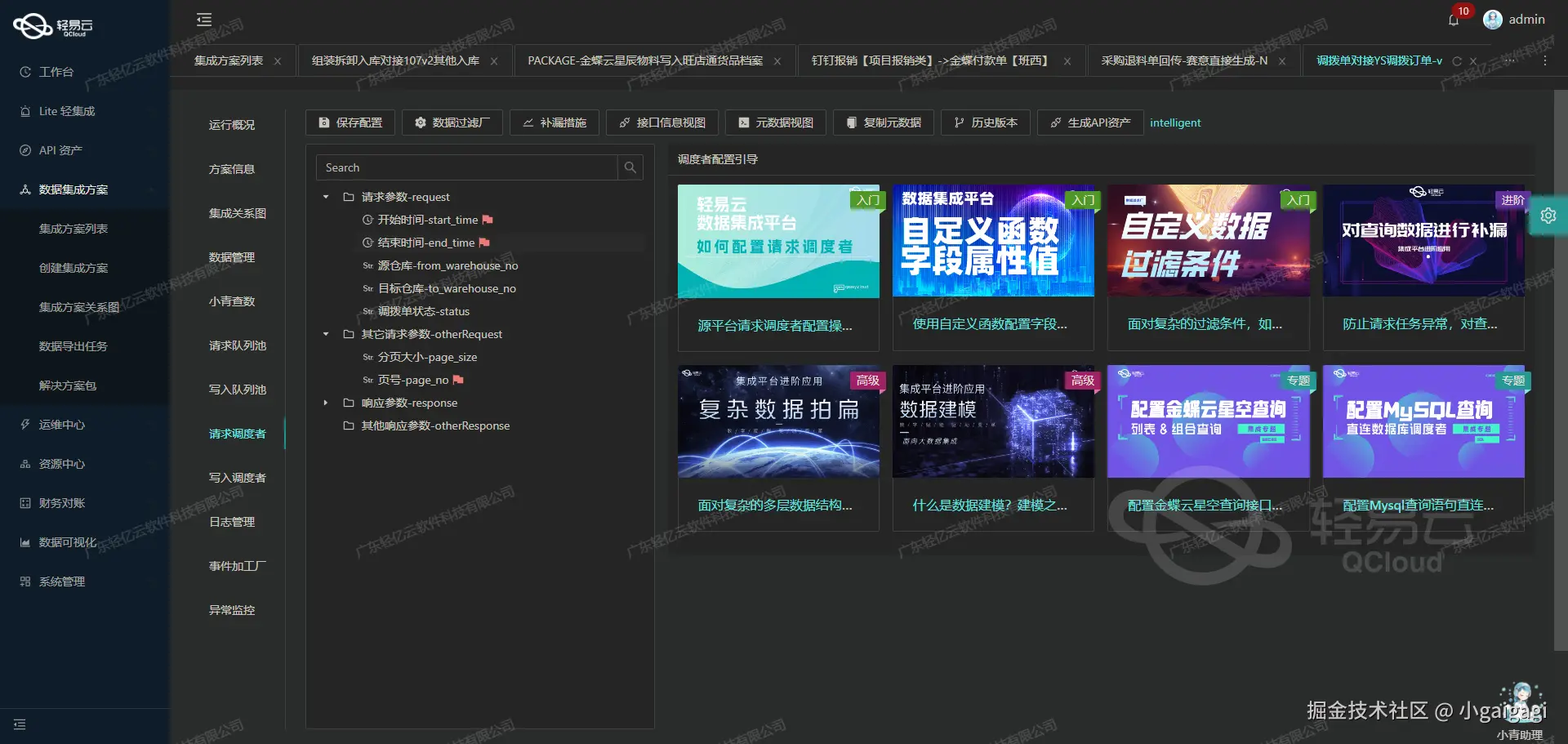1568x744 pixels.
Task: Open the 配置MySQL查询 tutorial thumbnail
Action: point(1423,421)
